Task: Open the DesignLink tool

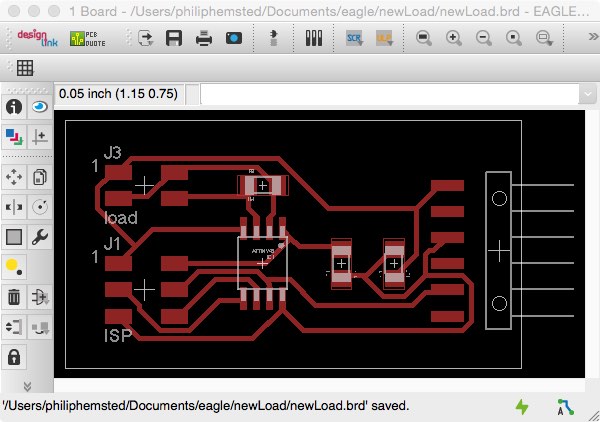Action: [37, 38]
